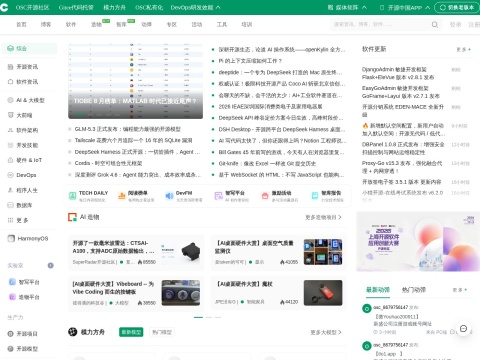Click the search magnifier icon
Image resolution: width=480 pixels, height=360 pixels.
435,25
